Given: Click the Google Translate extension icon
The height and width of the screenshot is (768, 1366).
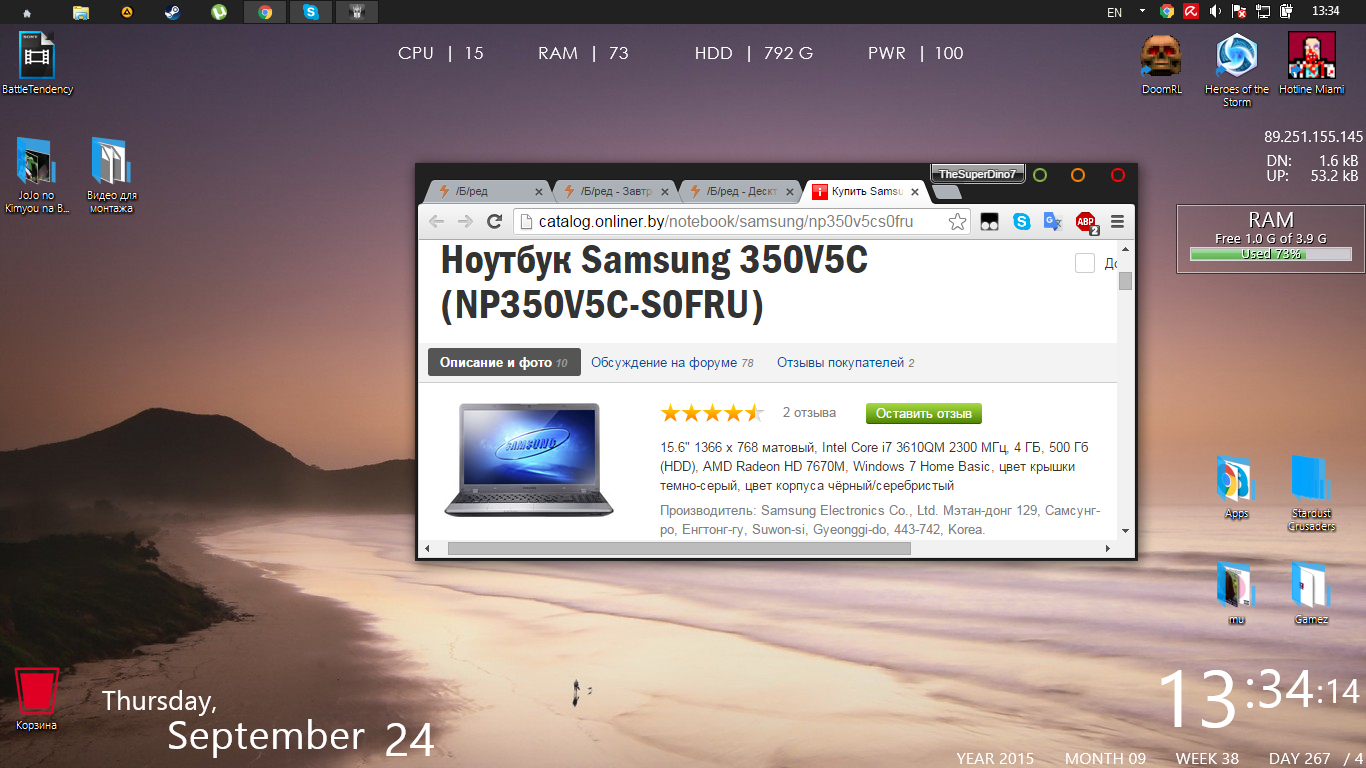Looking at the screenshot, I should coord(1052,222).
